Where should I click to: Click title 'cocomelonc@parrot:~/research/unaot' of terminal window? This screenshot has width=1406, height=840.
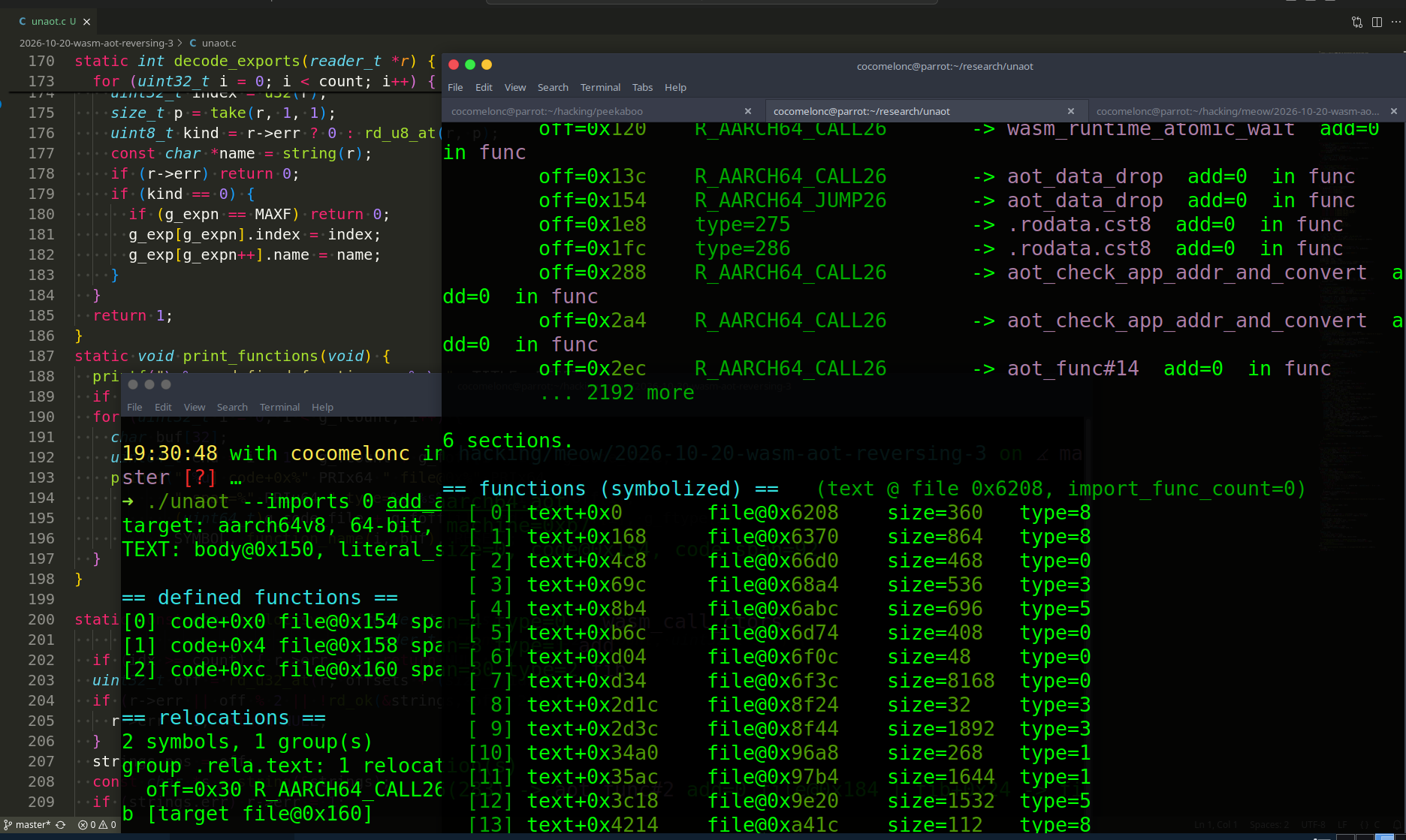945,66
